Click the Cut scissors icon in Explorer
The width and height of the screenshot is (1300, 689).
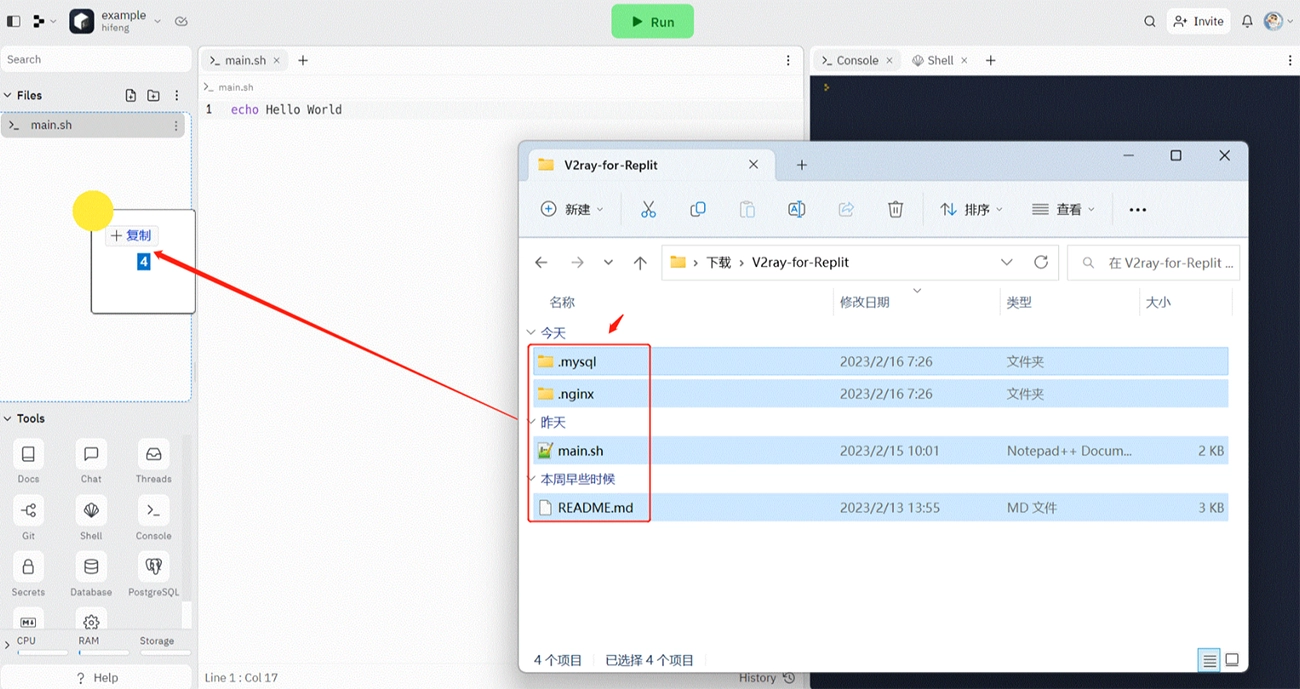(x=648, y=209)
